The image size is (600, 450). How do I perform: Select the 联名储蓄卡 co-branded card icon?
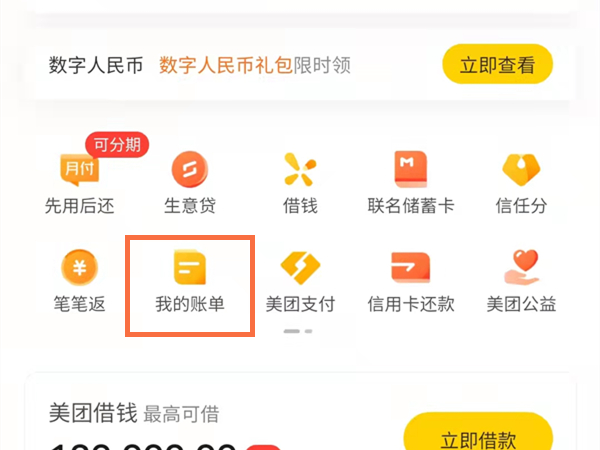(x=411, y=169)
